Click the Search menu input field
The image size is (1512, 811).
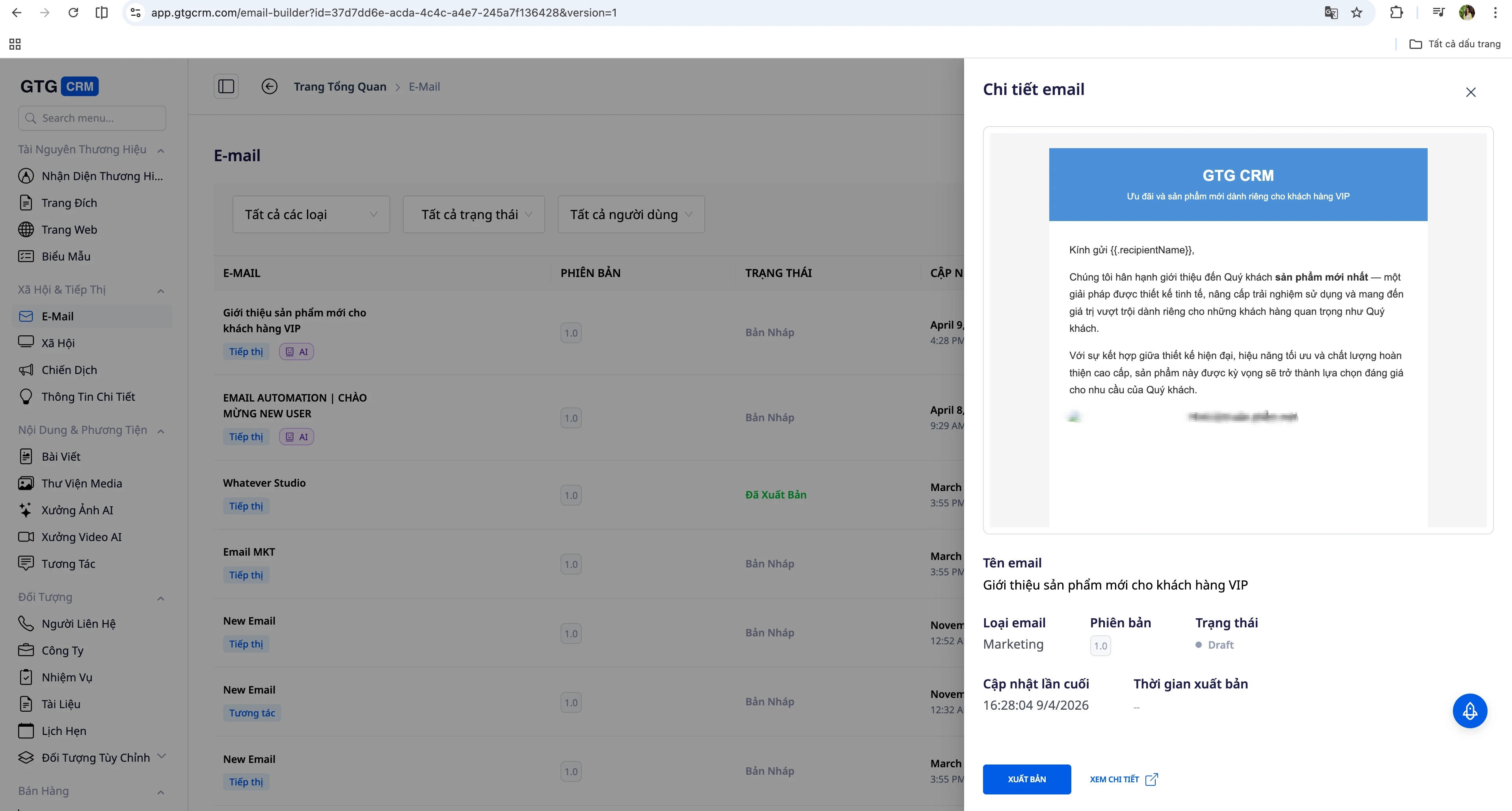tap(92, 118)
